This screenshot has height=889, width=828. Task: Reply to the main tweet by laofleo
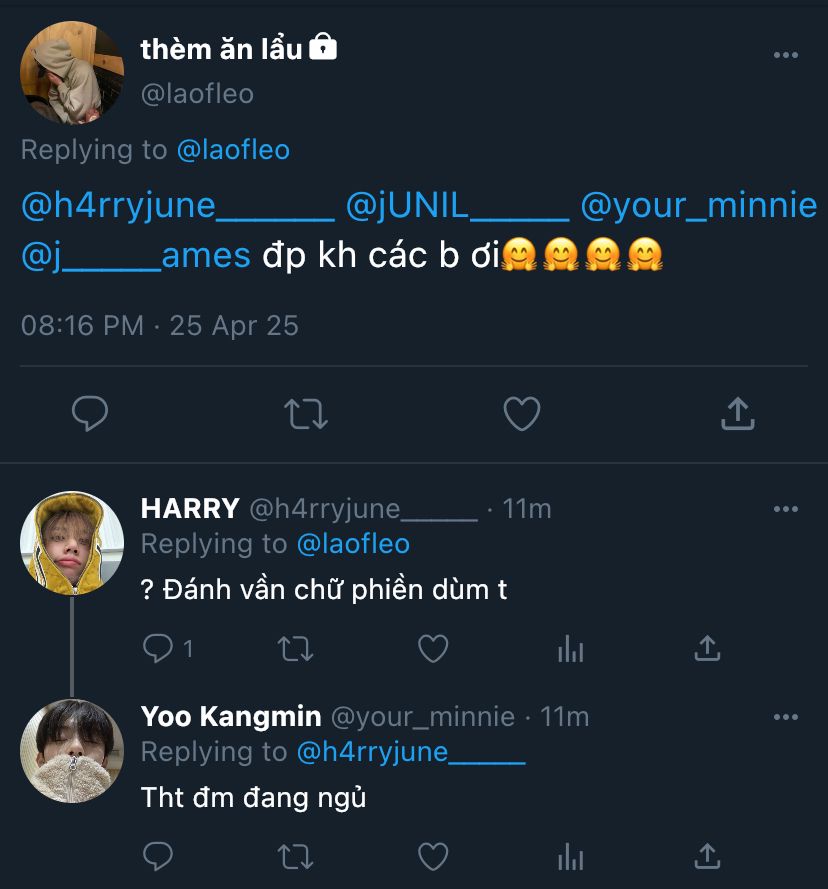pyautogui.click(x=90, y=413)
